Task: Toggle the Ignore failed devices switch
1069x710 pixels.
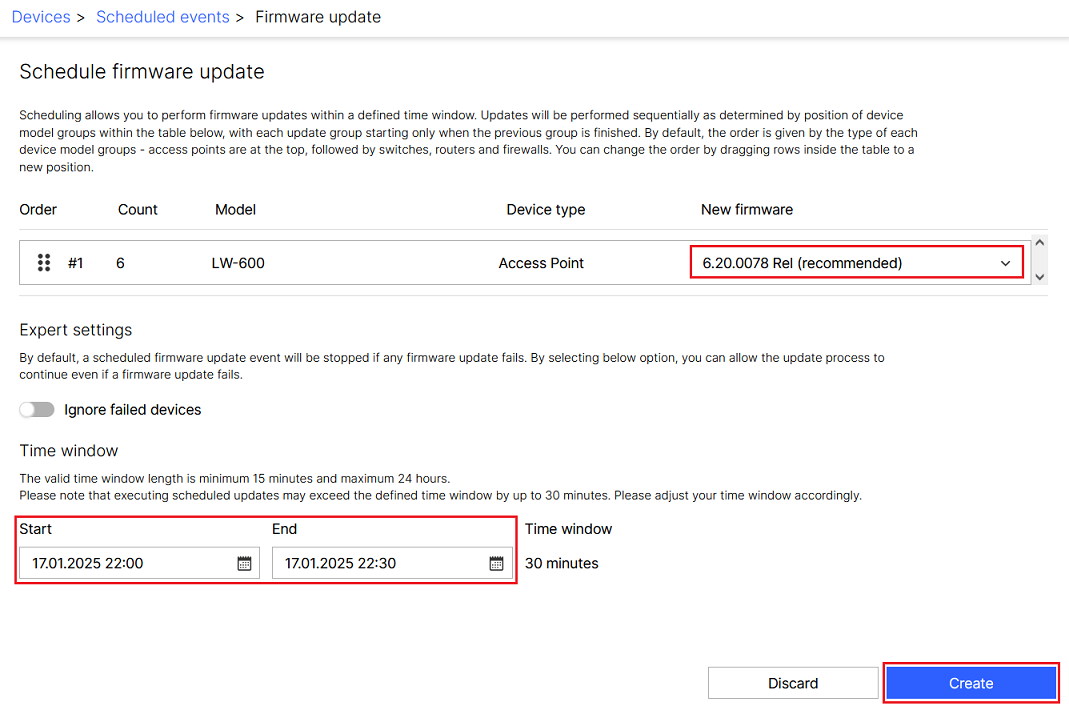Action: pyautogui.click(x=37, y=410)
